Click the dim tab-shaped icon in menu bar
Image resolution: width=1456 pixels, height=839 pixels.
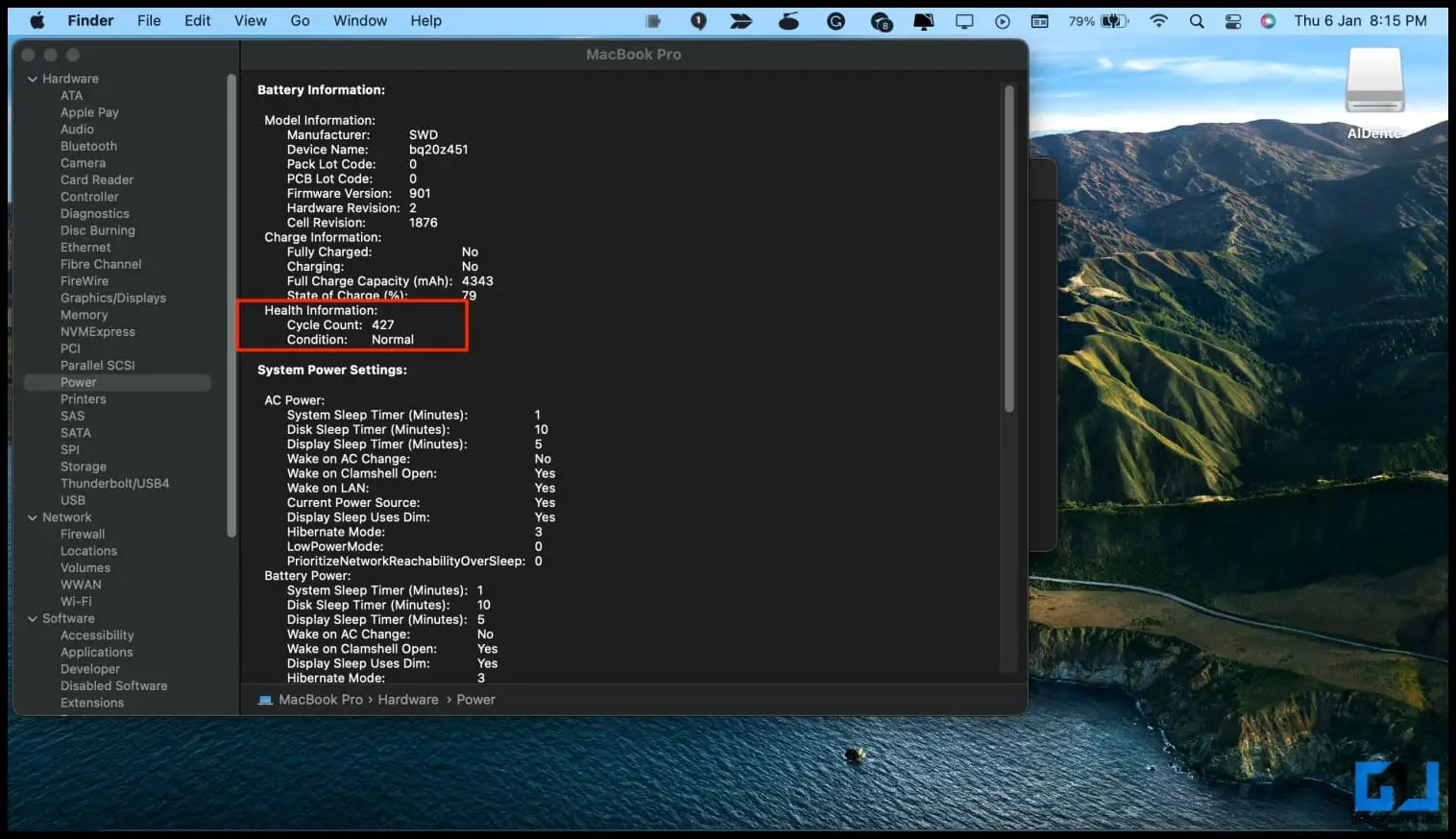(x=653, y=20)
